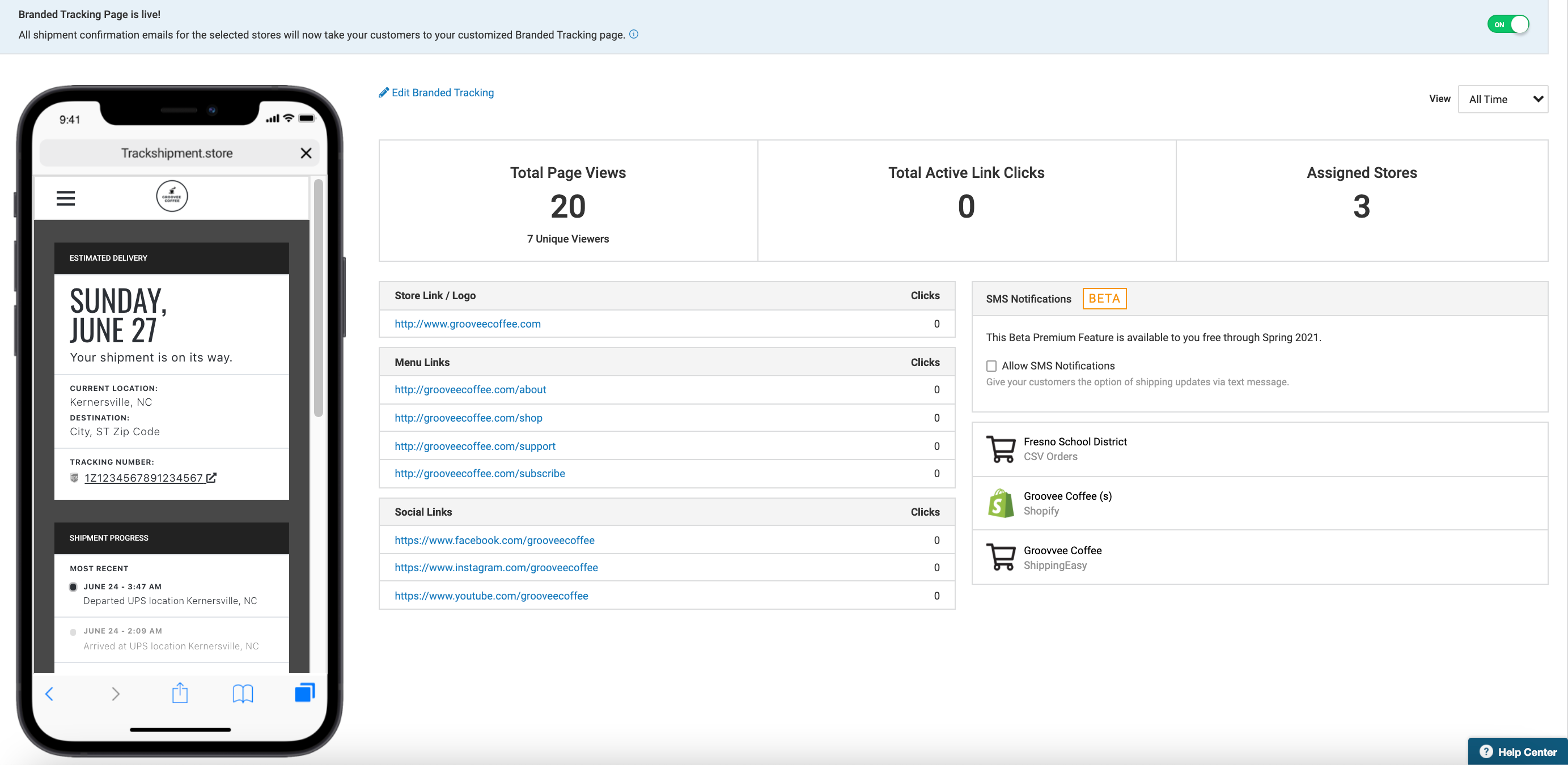Tap the share icon in phone preview
The width and height of the screenshot is (1568, 765).
(x=180, y=692)
